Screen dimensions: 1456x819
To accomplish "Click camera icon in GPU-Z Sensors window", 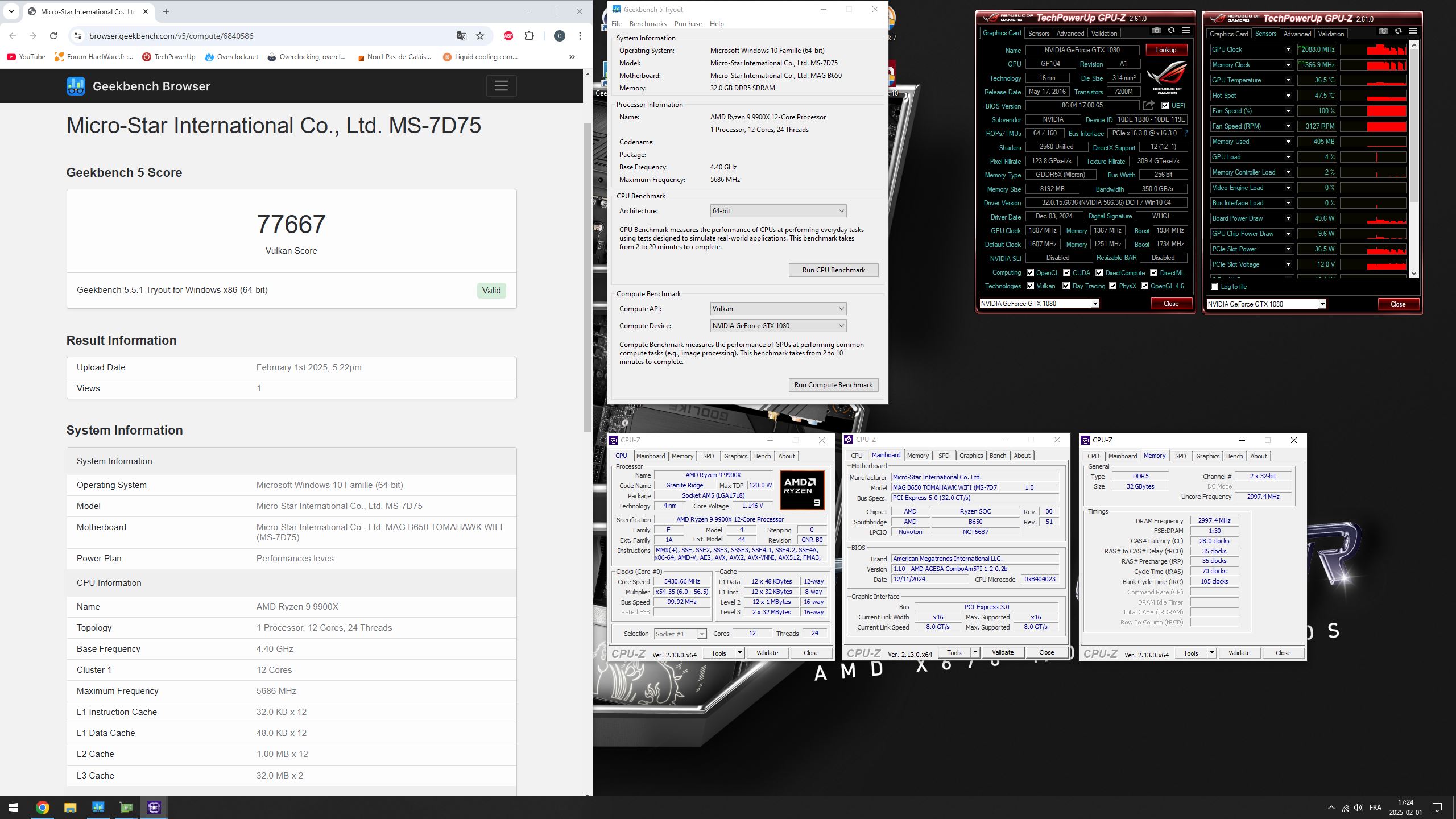I will 1383,31.
